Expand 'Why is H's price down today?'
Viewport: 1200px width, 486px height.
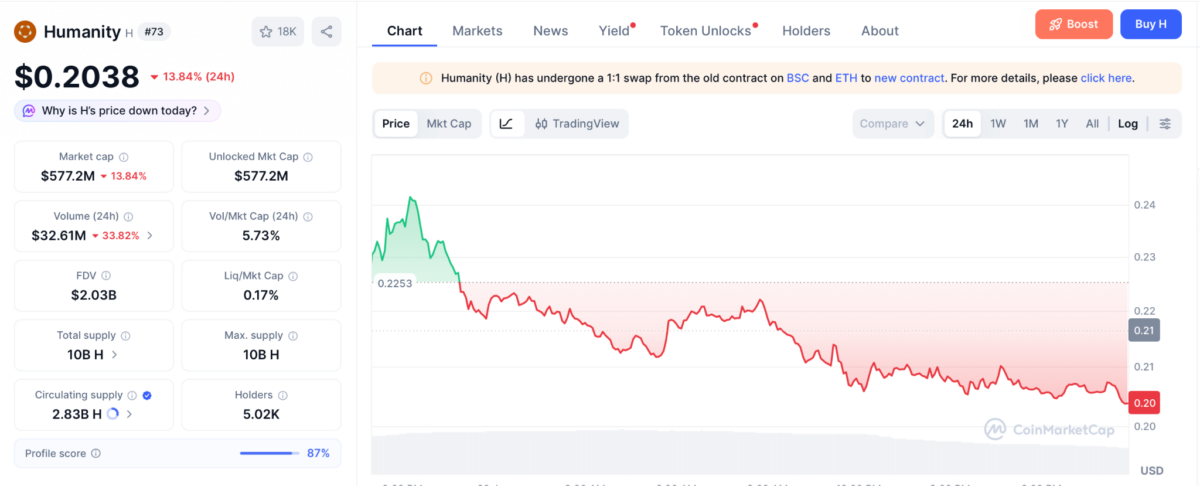click(118, 111)
